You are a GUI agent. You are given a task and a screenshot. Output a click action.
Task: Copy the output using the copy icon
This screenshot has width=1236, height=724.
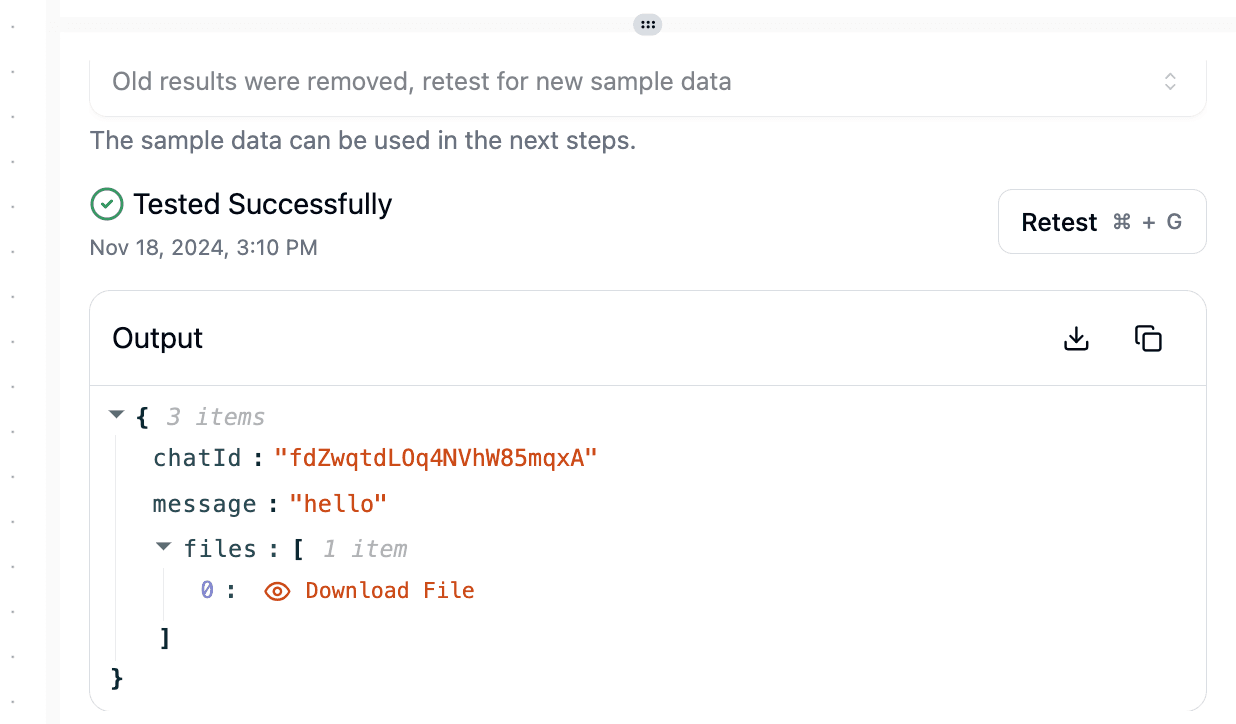click(x=1148, y=339)
